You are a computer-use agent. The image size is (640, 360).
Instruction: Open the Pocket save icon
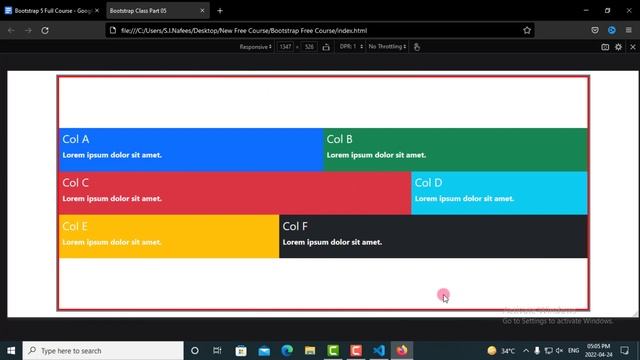(x=595, y=30)
